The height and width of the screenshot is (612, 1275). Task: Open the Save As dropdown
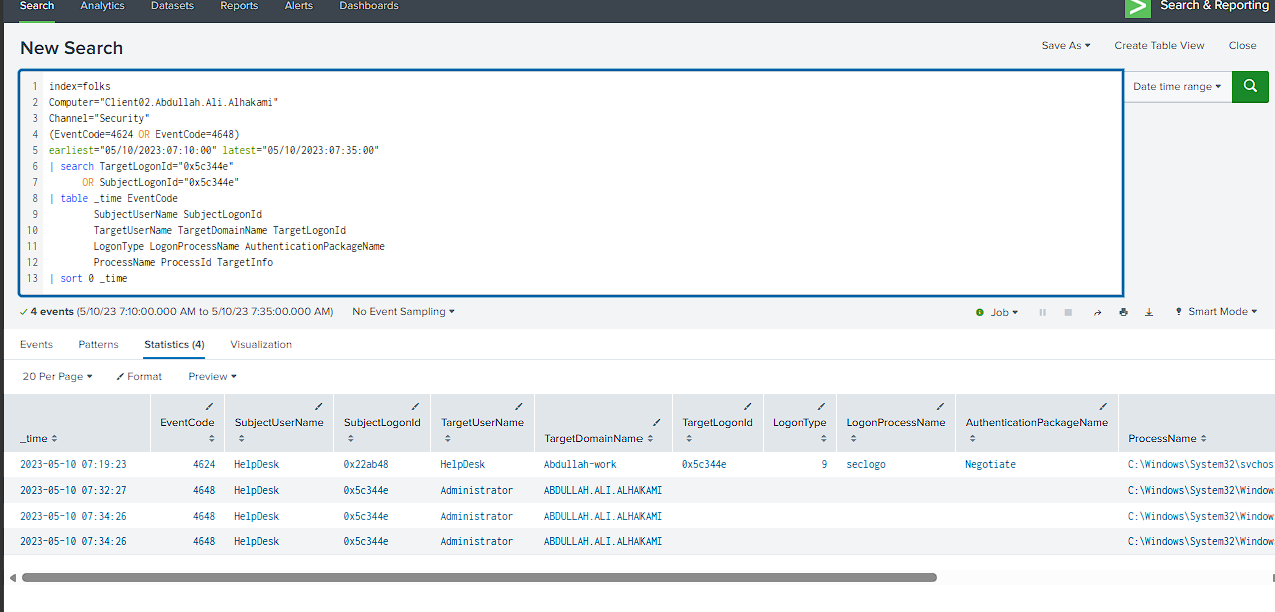1066,46
